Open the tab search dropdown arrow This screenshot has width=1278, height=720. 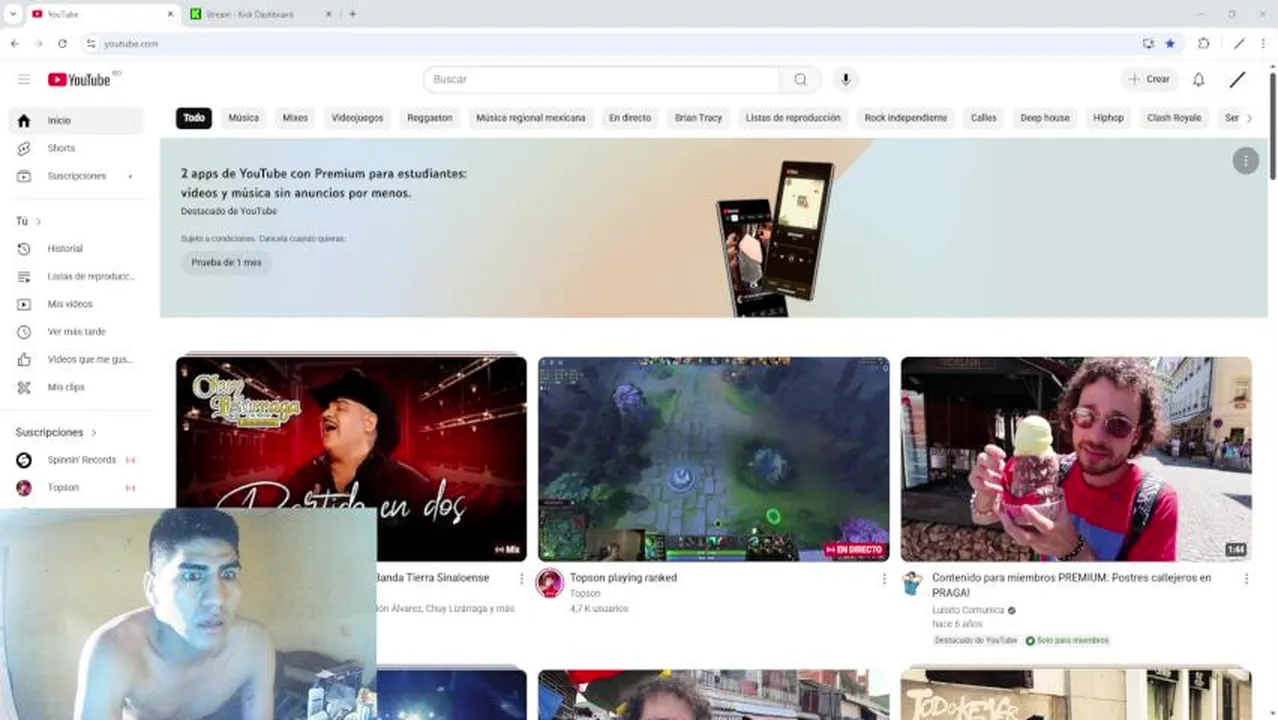pyautogui.click(x=12, y=14)
